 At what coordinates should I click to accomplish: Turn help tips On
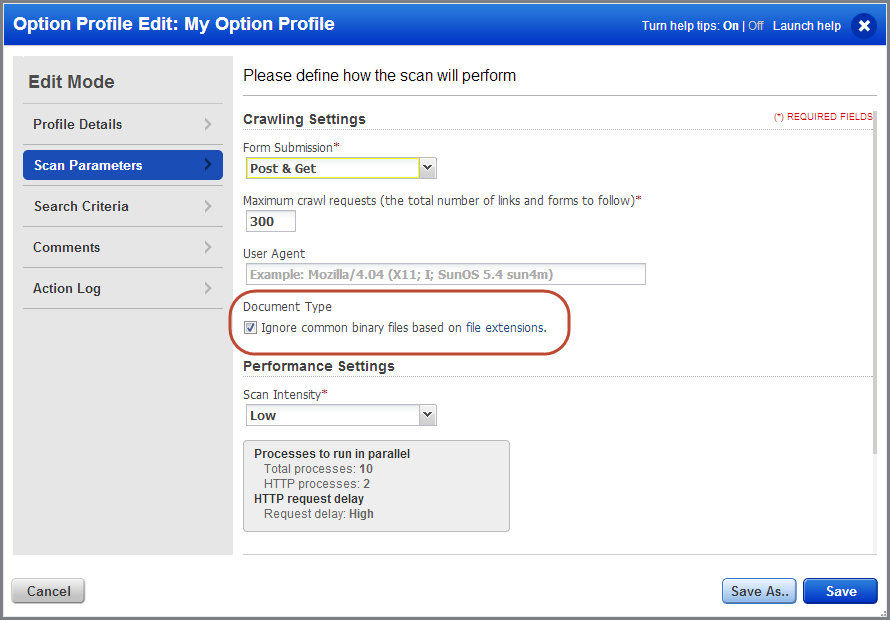(x=731, y=26)
